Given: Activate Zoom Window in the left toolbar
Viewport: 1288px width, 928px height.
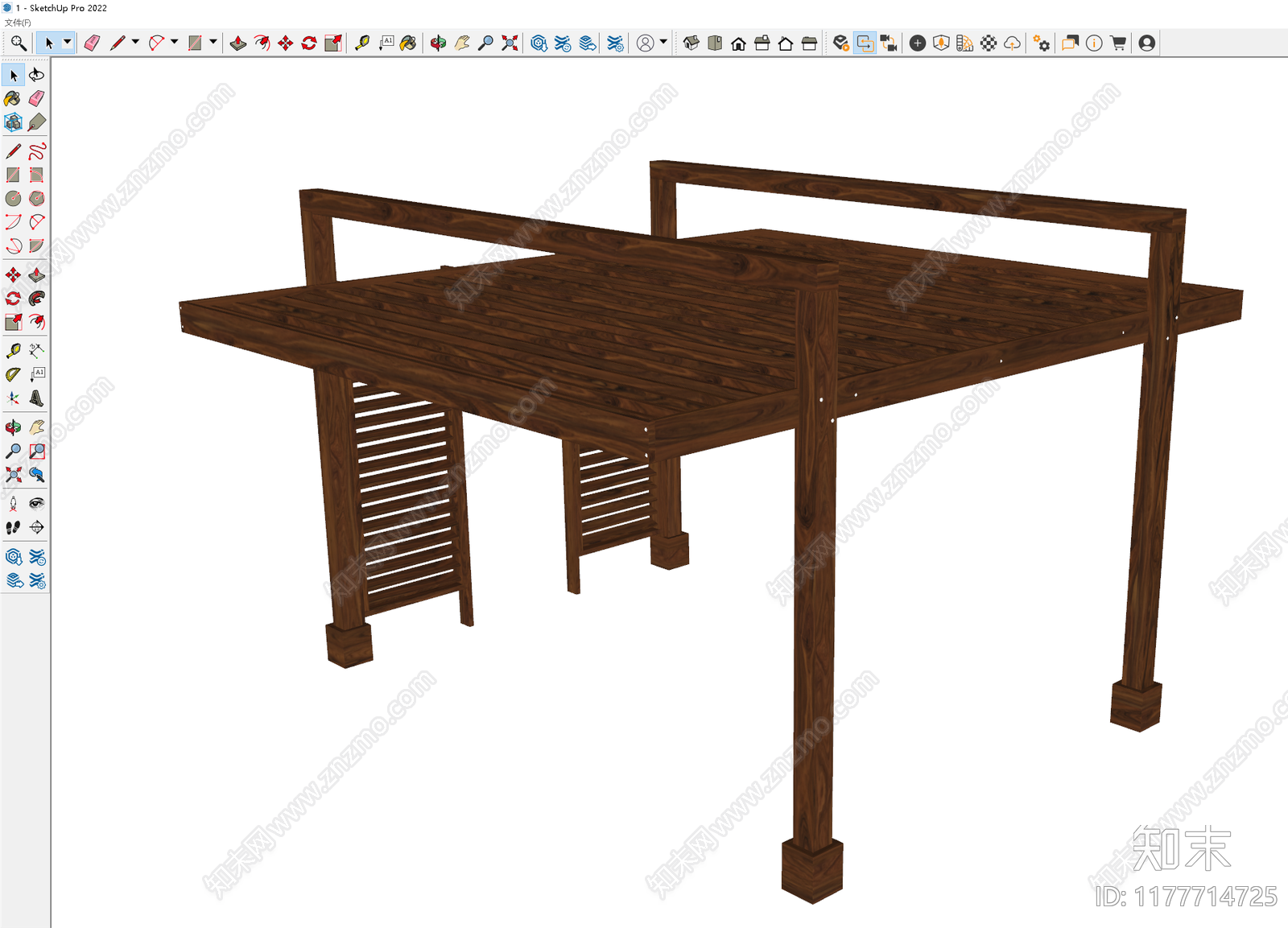Looking at the screenshot, I should pyautogui.click(x=37, y=451).
